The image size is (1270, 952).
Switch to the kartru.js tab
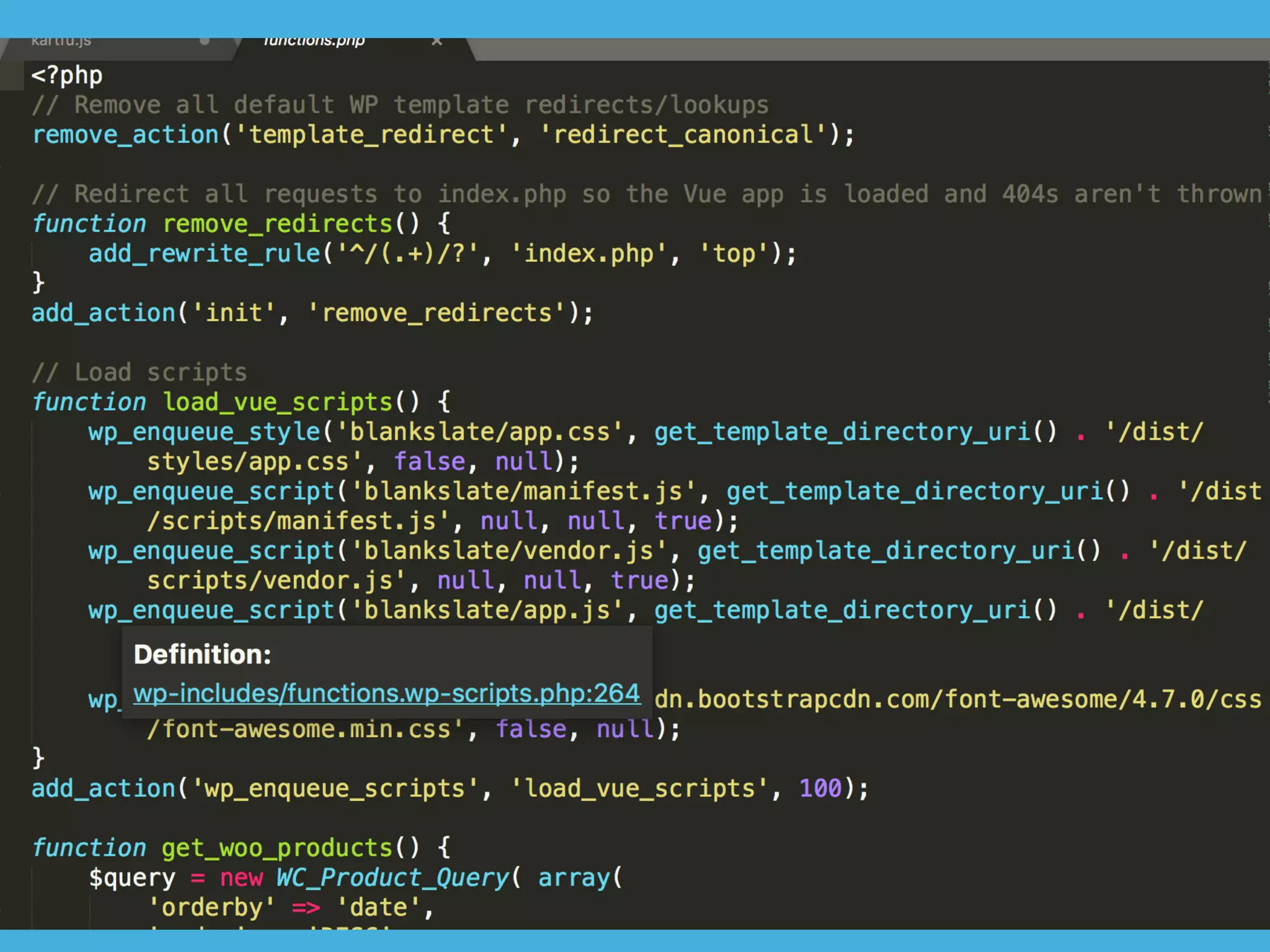tap(62, 43)
